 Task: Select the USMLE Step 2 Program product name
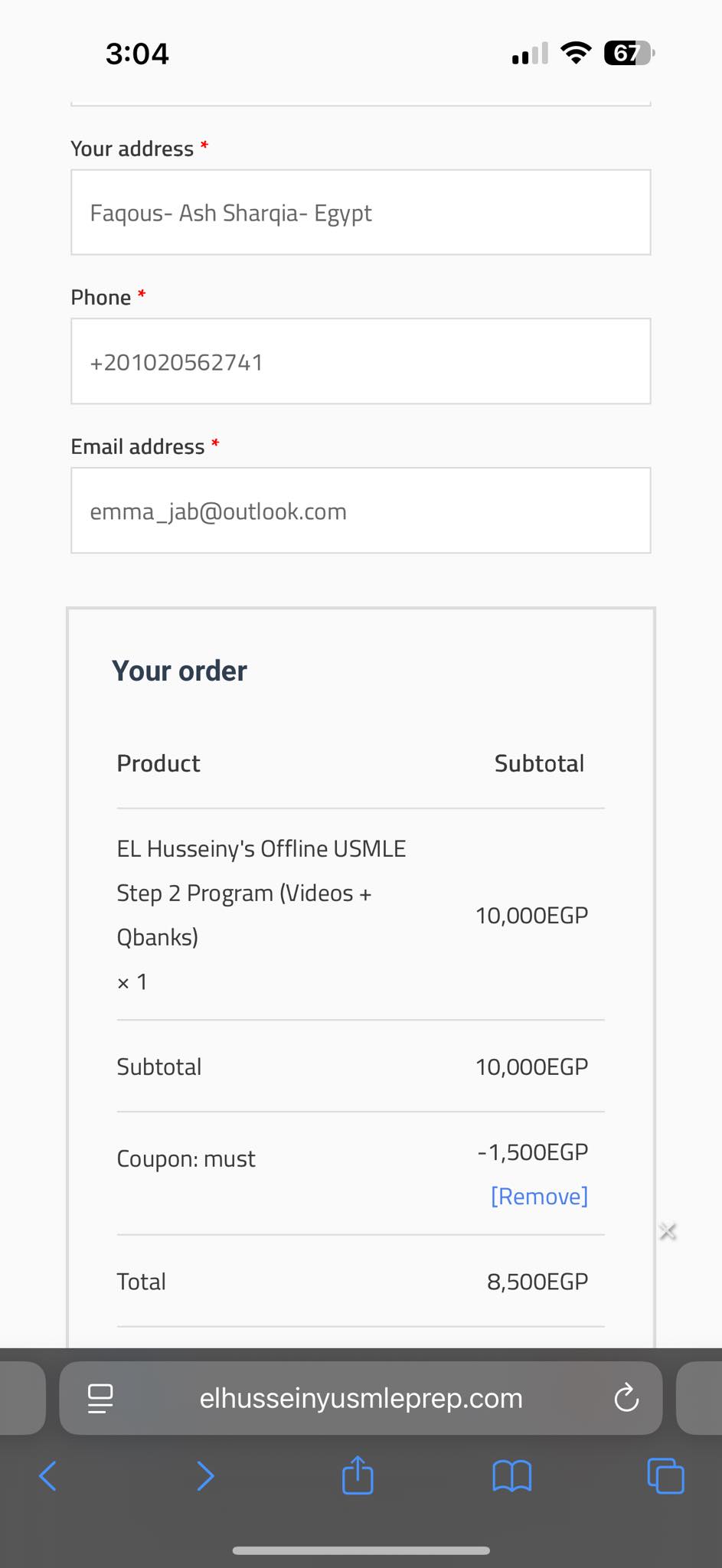[x=260, y=893]
